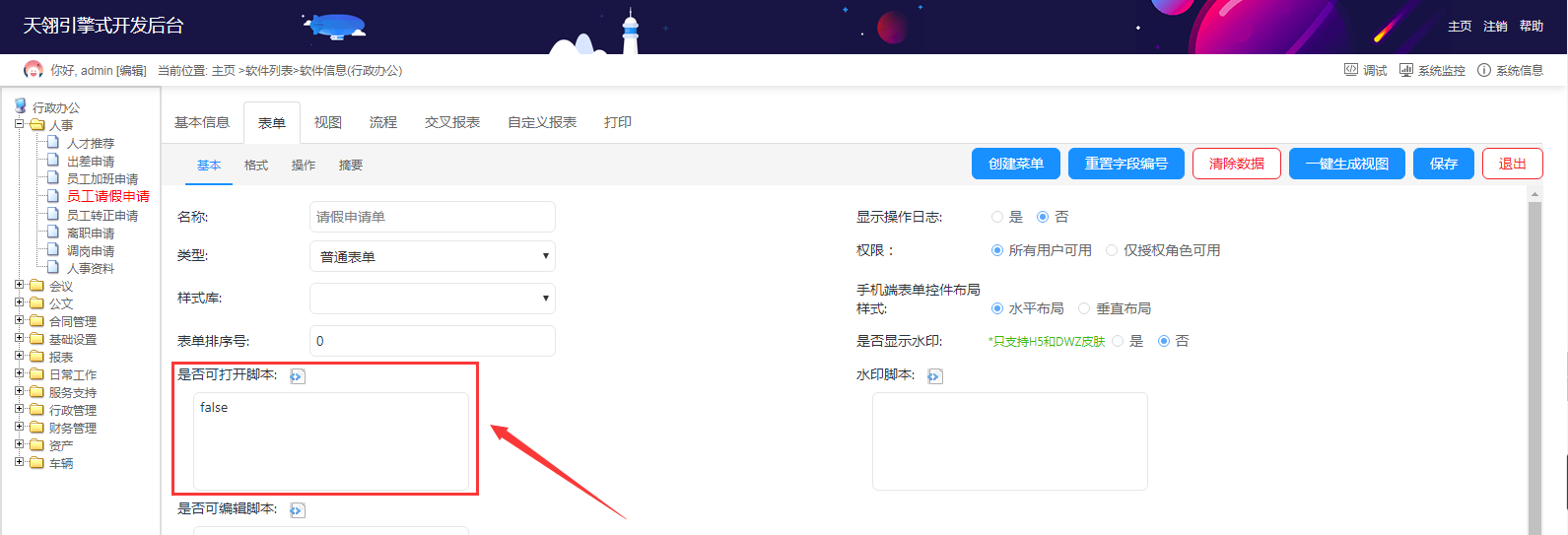Viewport: 1568px width, 535px height.
Task: Expand the 会议 tree node
Action: [20, 285]
